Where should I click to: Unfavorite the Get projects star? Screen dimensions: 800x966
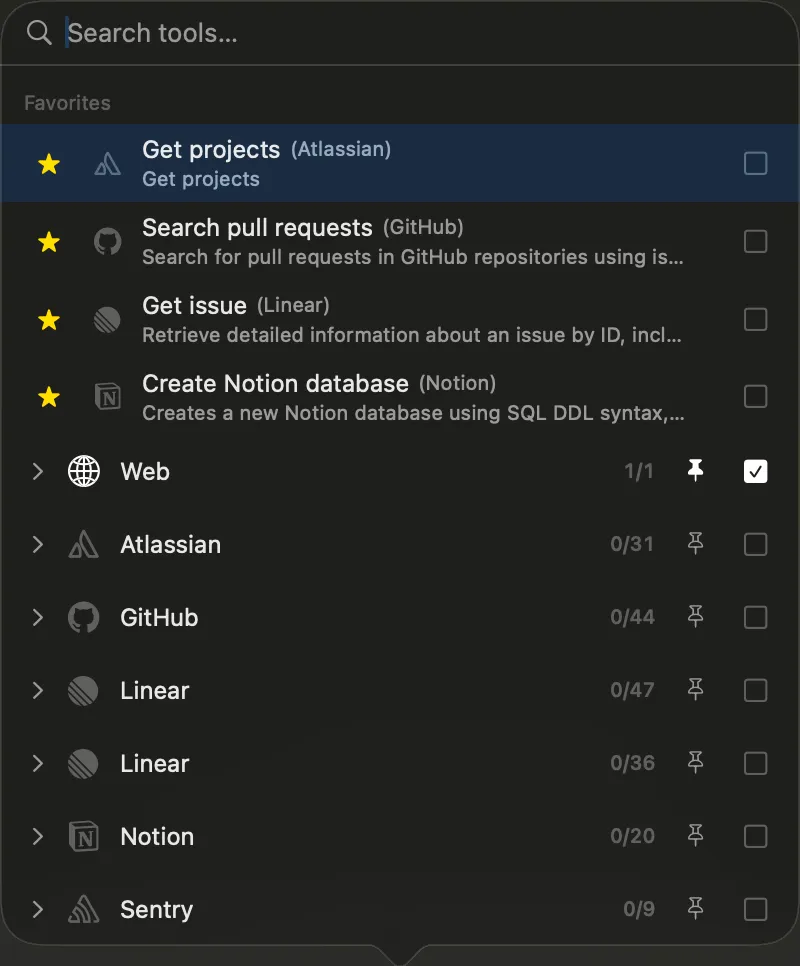pos(49,164)
